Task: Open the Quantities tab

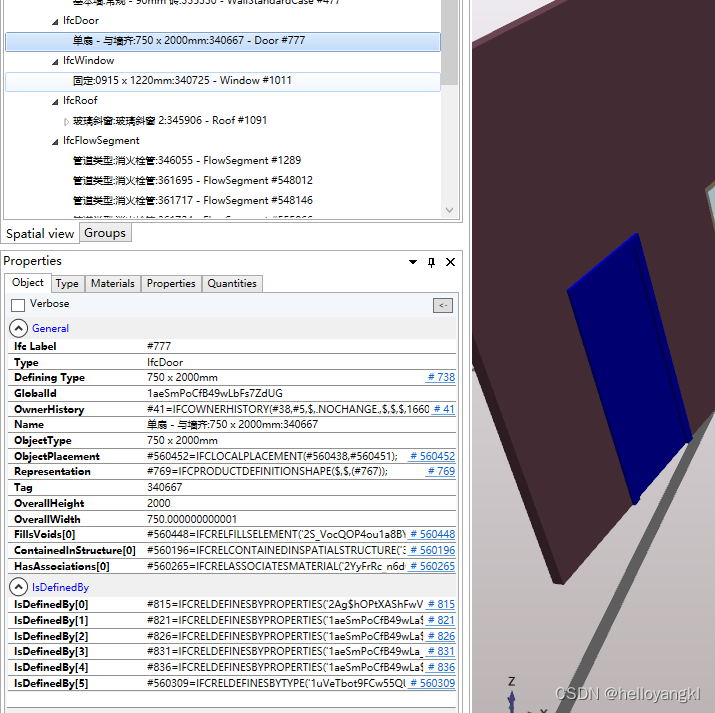Action: [x=232, y=284]
